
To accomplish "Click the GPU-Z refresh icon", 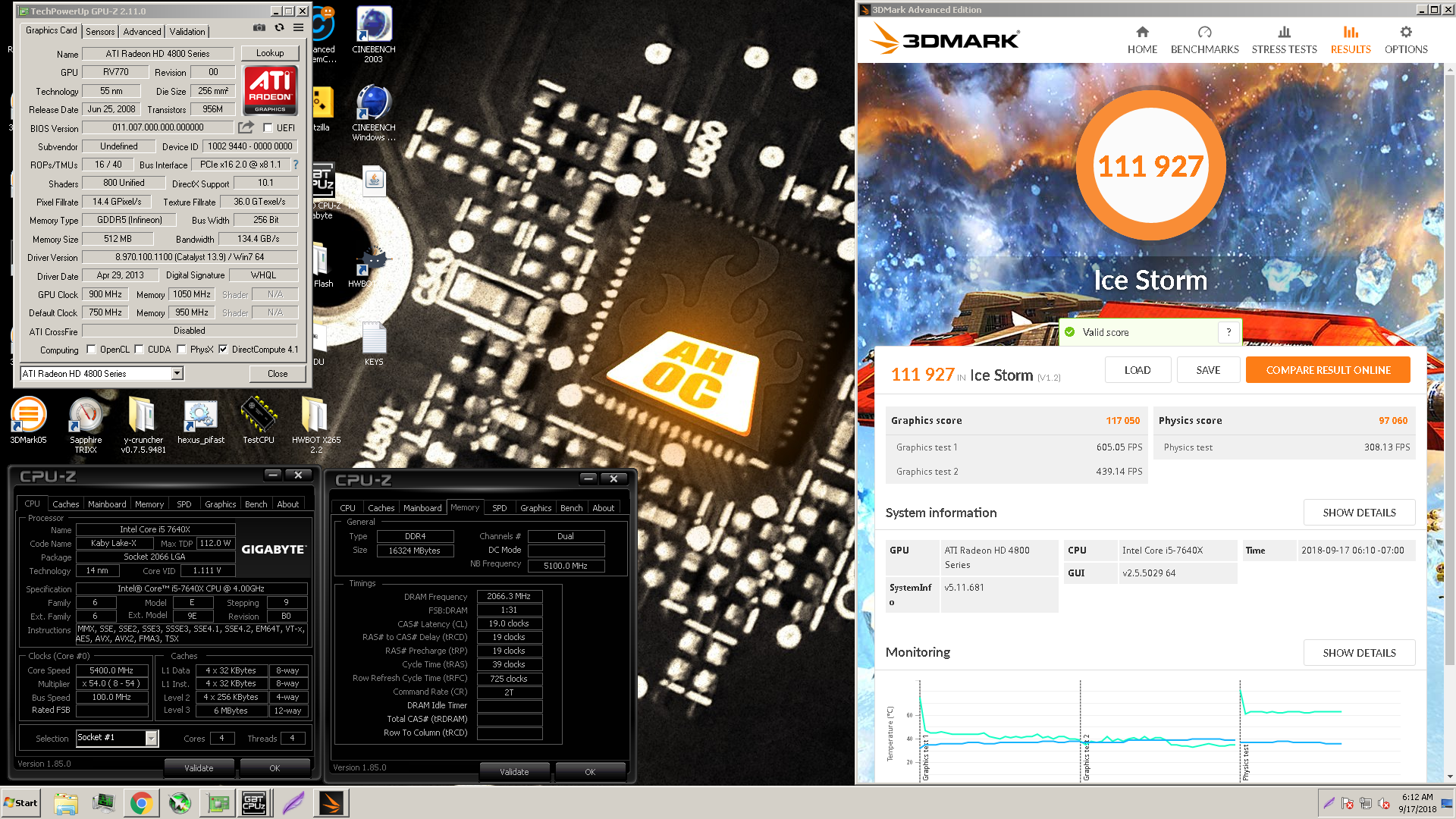I will click(x=279, y=28).
